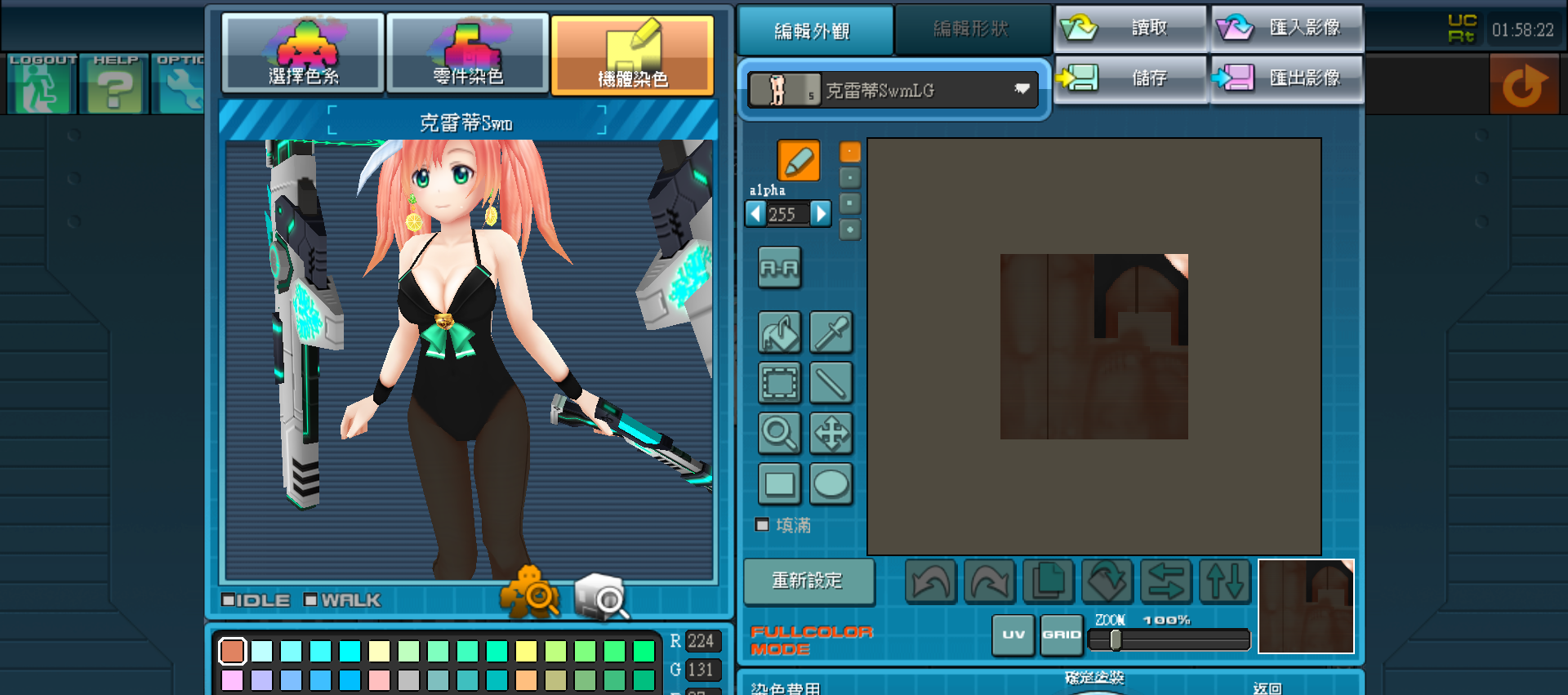This screenshot has height=695, width=1568.
Task: Select the yellow palette swatch
Action: point(526,651)
